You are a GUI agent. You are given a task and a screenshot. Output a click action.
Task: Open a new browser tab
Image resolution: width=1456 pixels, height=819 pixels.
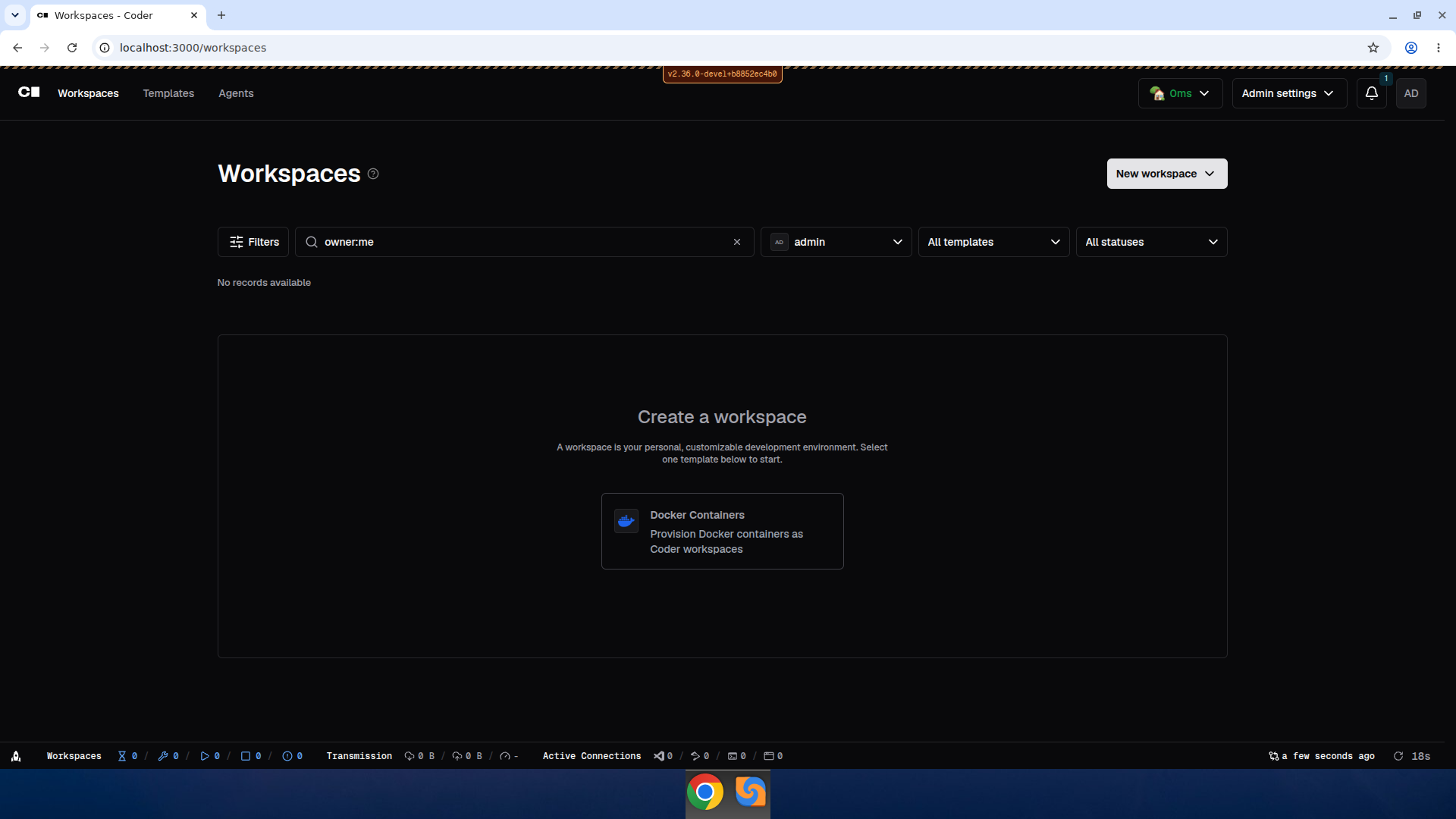click(x=221, y=15)
